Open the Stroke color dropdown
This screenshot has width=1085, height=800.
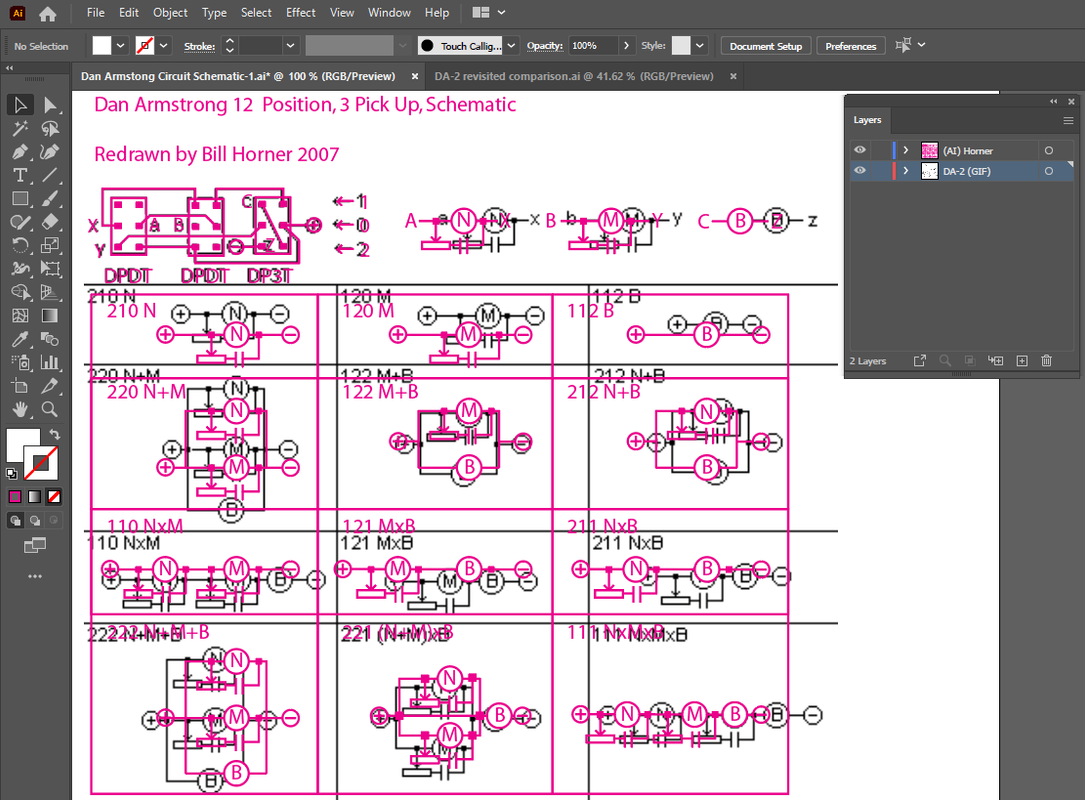pos(163,46)
